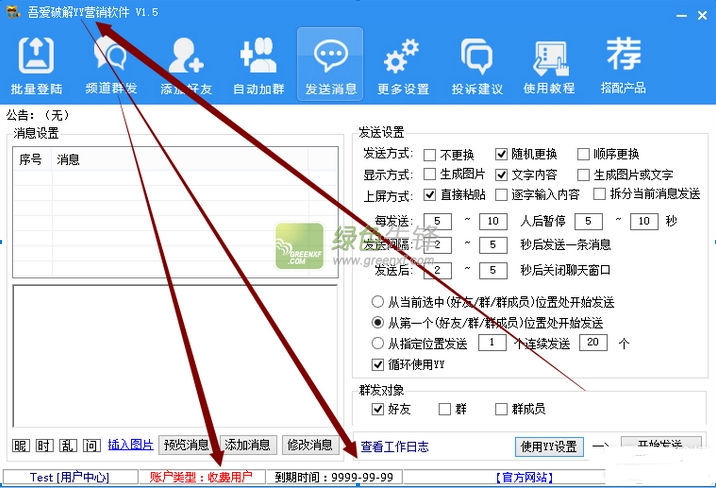Click the 眼 emoticon button
The image size is (716, 488).
pyautogui.click(x=21, y=446)
